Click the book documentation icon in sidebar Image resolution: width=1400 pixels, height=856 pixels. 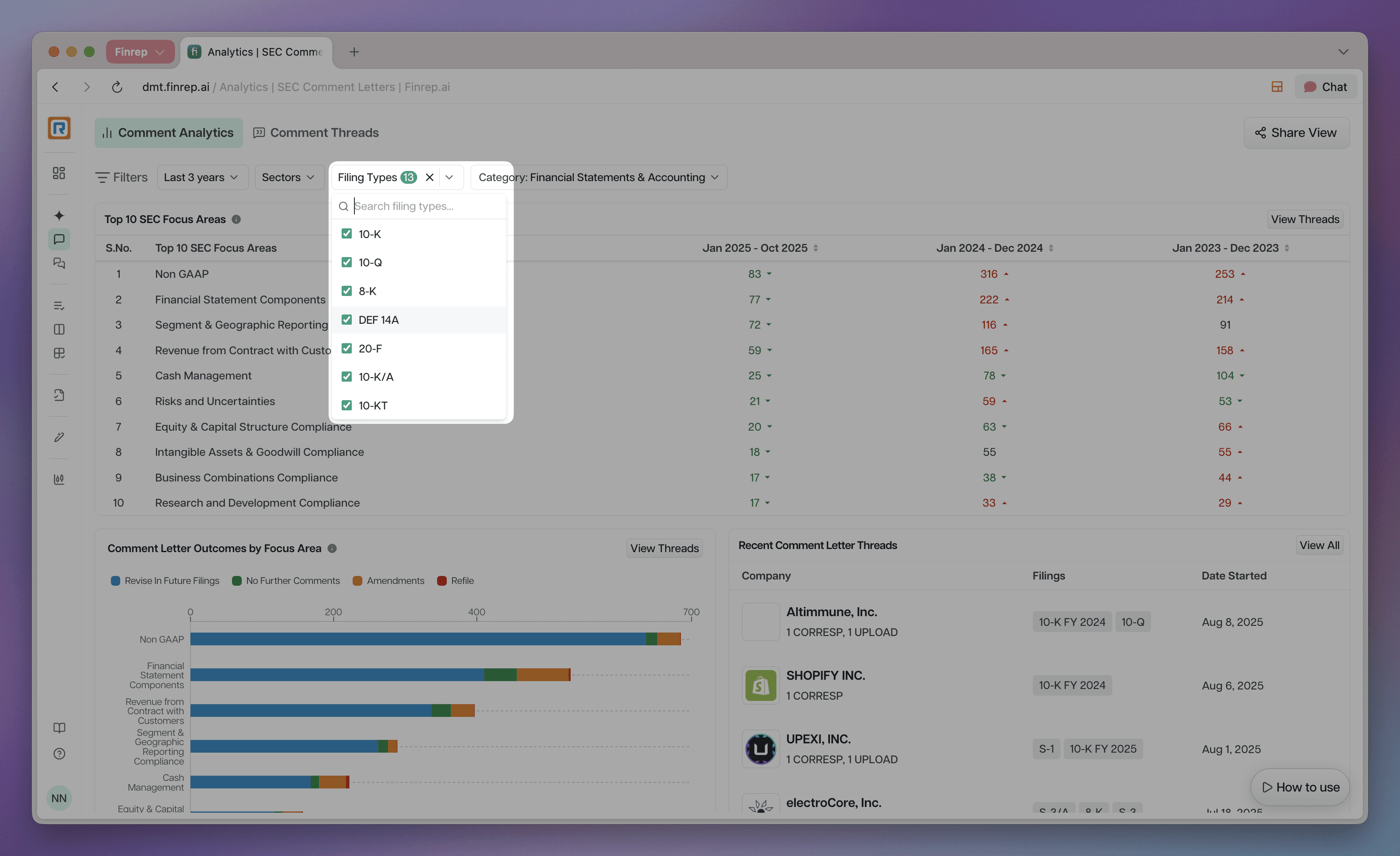tap(59, 727)
